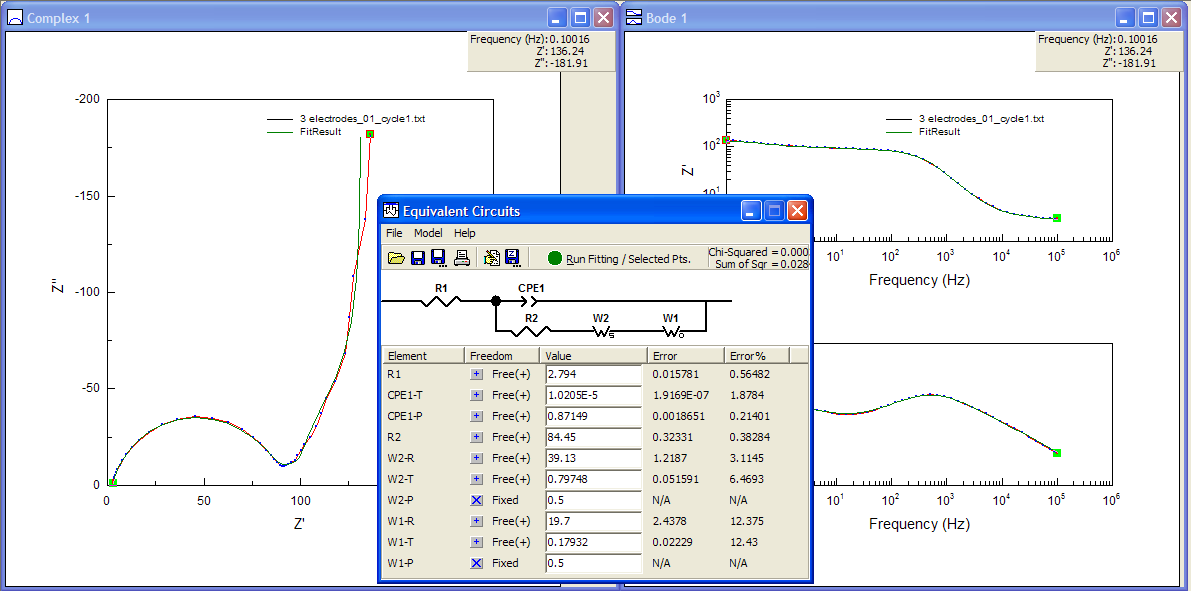Edit CPE1-T value field 1.0205E-5
Viewport: 1191px width, 591px height.
point(594,395)
